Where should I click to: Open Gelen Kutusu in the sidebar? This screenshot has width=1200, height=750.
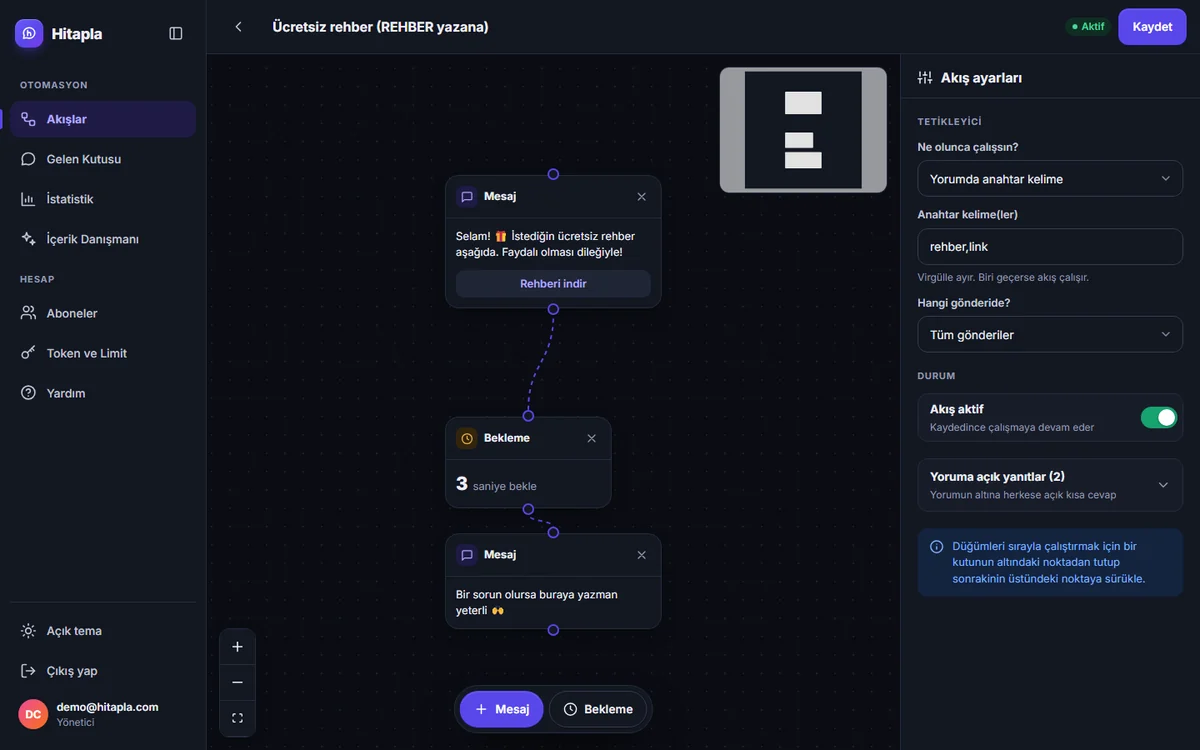[x=103, y=159]
